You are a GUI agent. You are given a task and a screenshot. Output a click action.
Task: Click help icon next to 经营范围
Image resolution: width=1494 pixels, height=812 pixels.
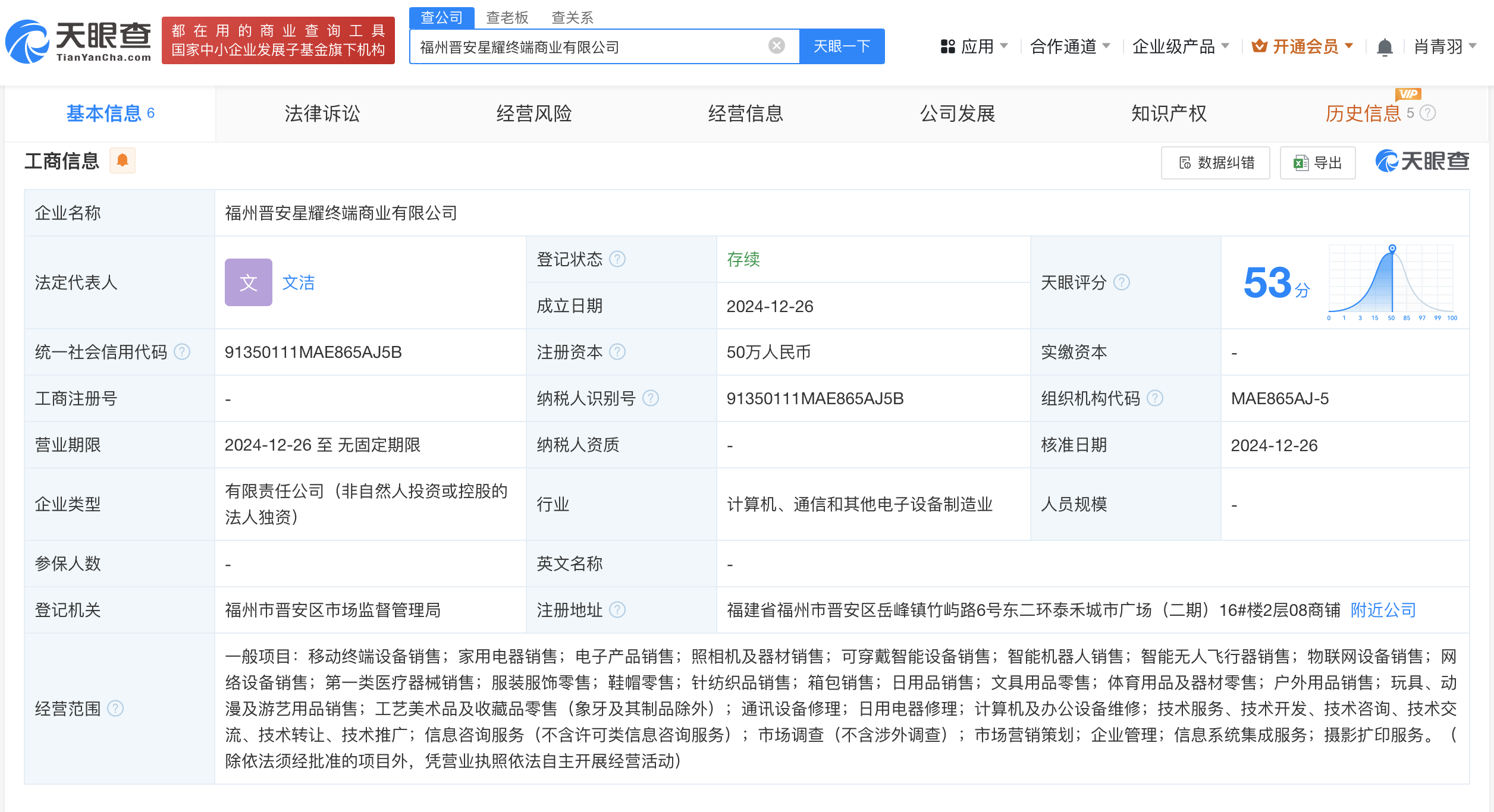point(115,709)
